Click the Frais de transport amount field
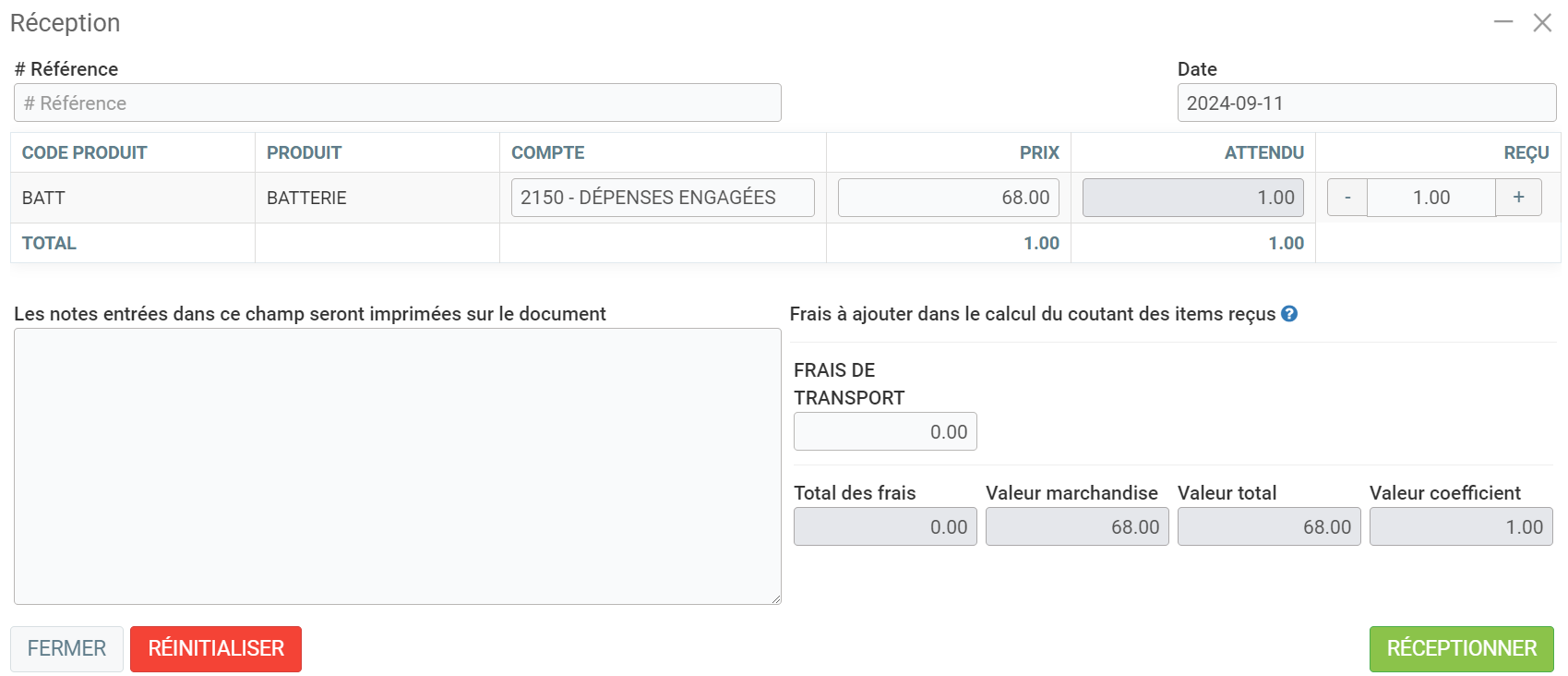1568x676 pixels. 885,432
